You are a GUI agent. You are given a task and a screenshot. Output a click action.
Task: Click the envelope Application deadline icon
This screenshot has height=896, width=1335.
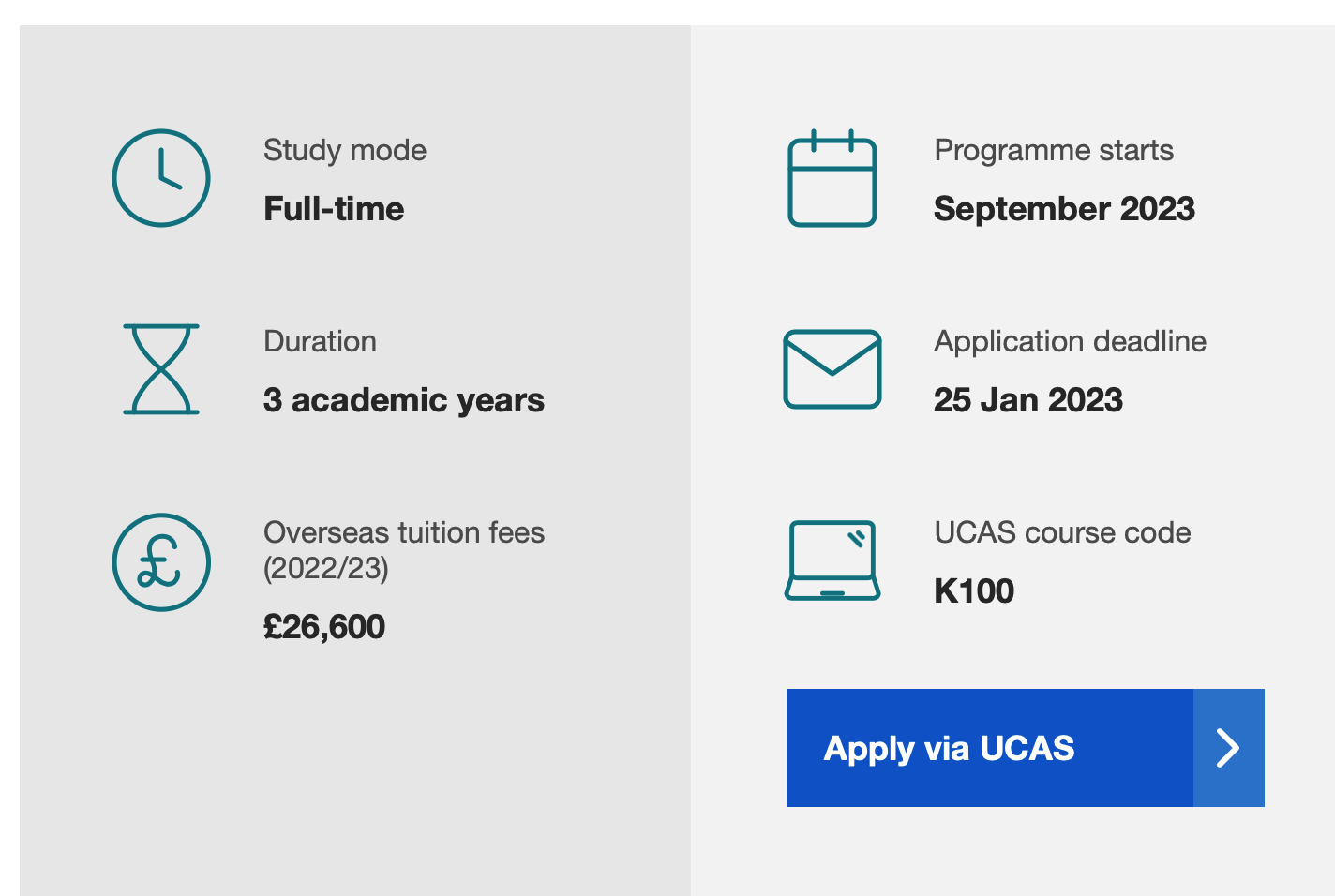[x=832, y=369]
